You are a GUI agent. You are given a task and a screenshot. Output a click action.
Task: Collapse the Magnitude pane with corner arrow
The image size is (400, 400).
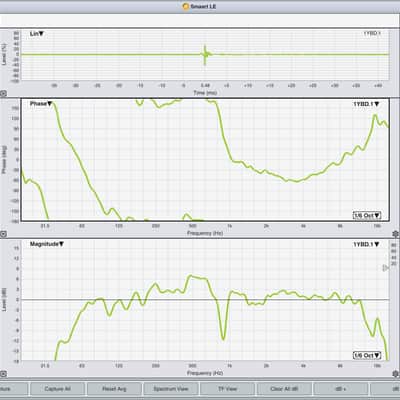pos(3,373)
